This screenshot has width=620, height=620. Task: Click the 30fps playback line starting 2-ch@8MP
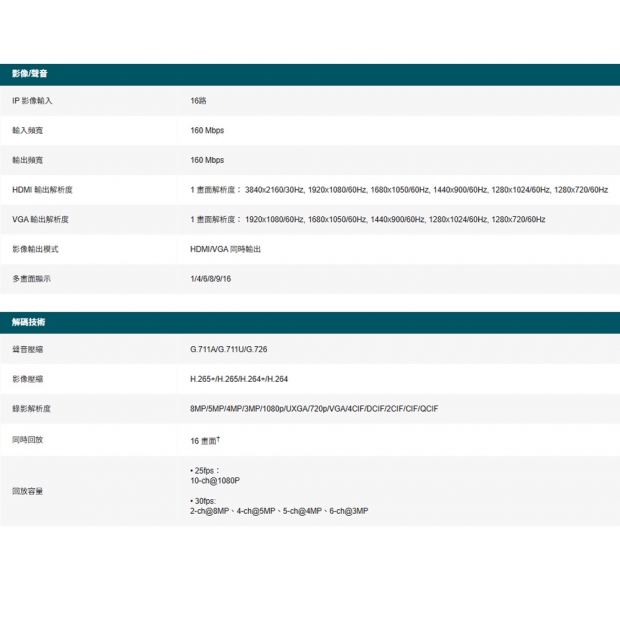click(279, 511)
